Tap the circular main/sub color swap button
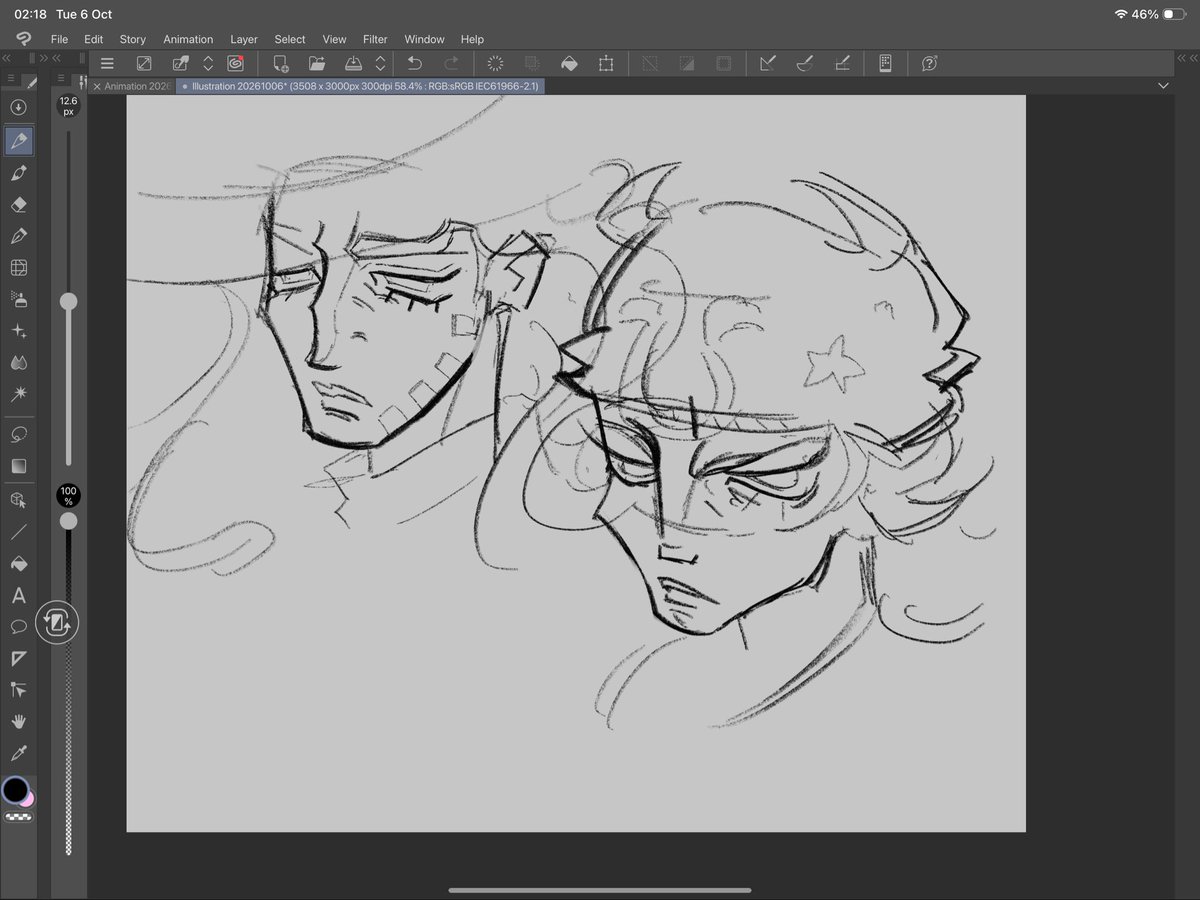This screenshot has width=1200, height=900. tap(57, 623)
